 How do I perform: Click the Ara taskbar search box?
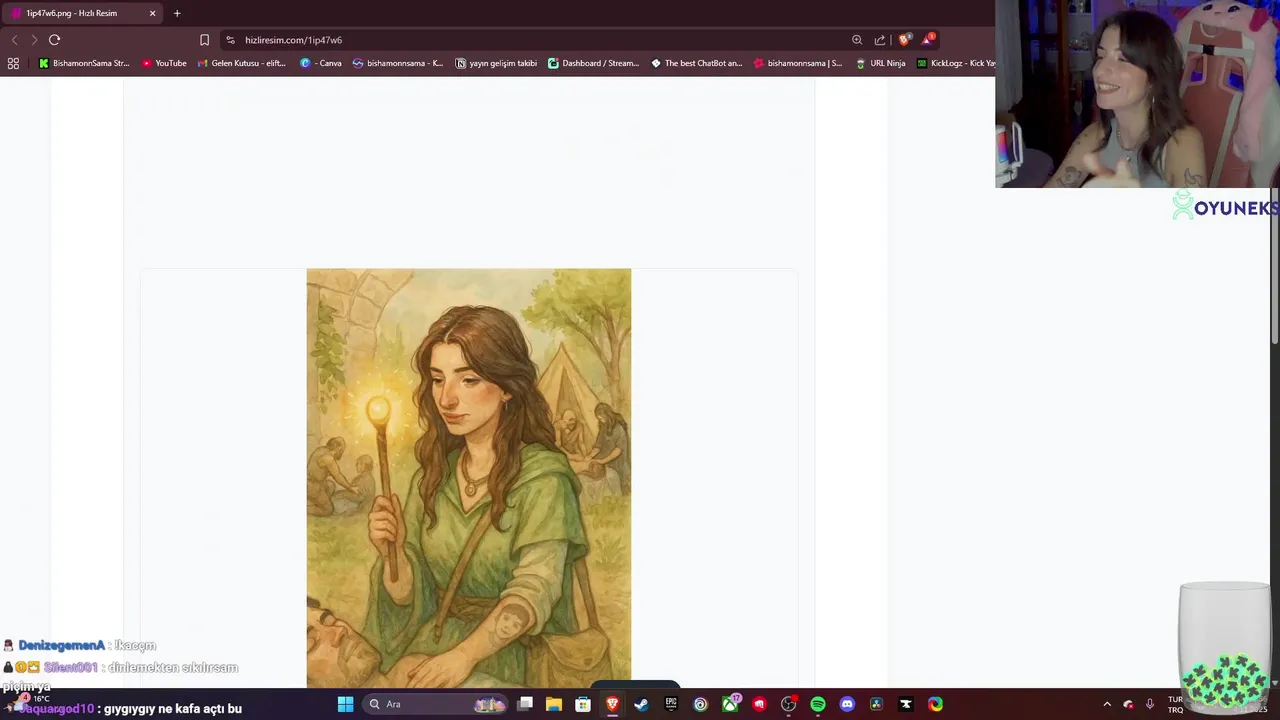point(435,704)
